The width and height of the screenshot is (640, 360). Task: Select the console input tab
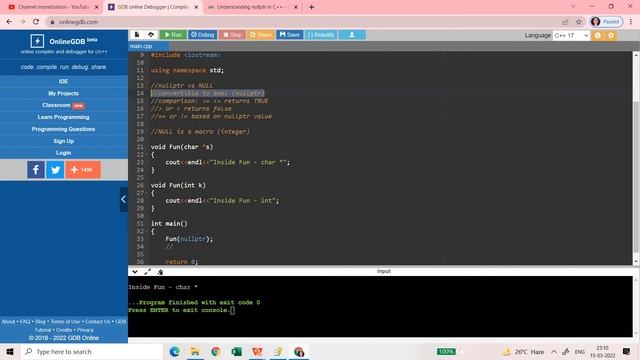(384, 271)
